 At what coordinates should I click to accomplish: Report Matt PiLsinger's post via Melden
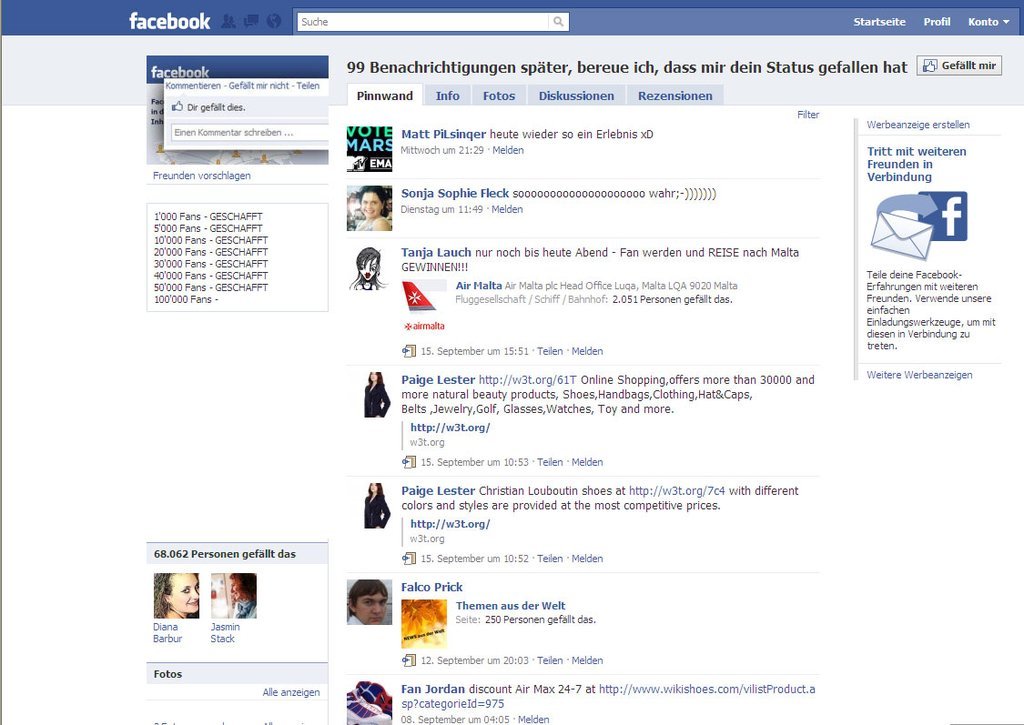[508, 150]
